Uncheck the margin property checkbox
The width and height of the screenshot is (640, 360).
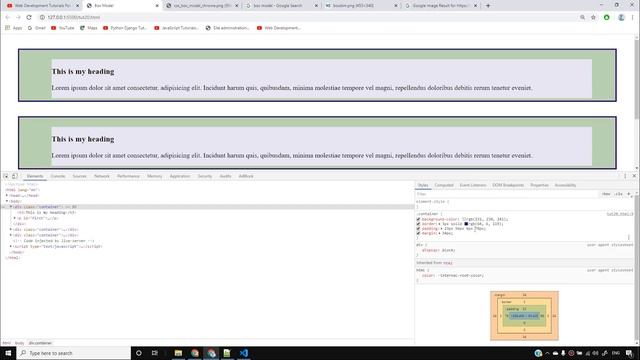click(418, 233)
